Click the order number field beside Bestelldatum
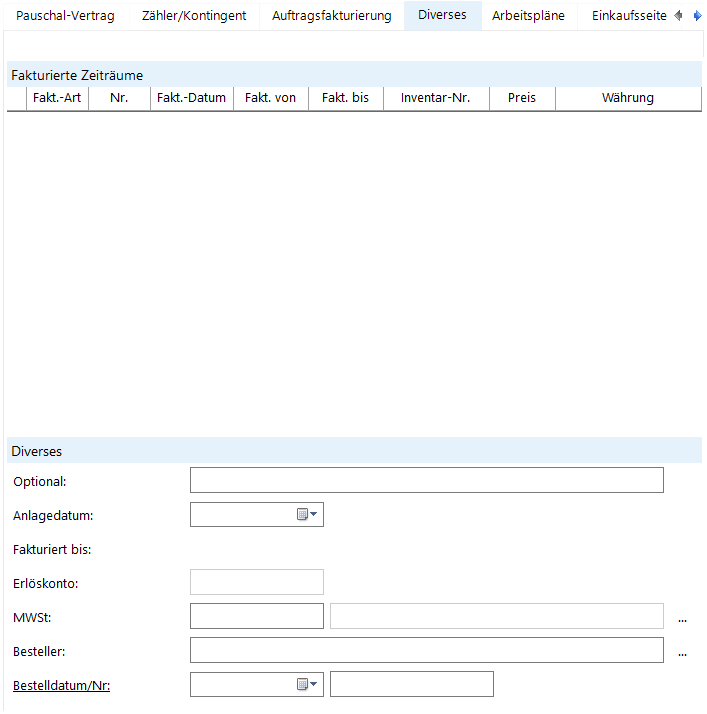 tap(412, 685)
